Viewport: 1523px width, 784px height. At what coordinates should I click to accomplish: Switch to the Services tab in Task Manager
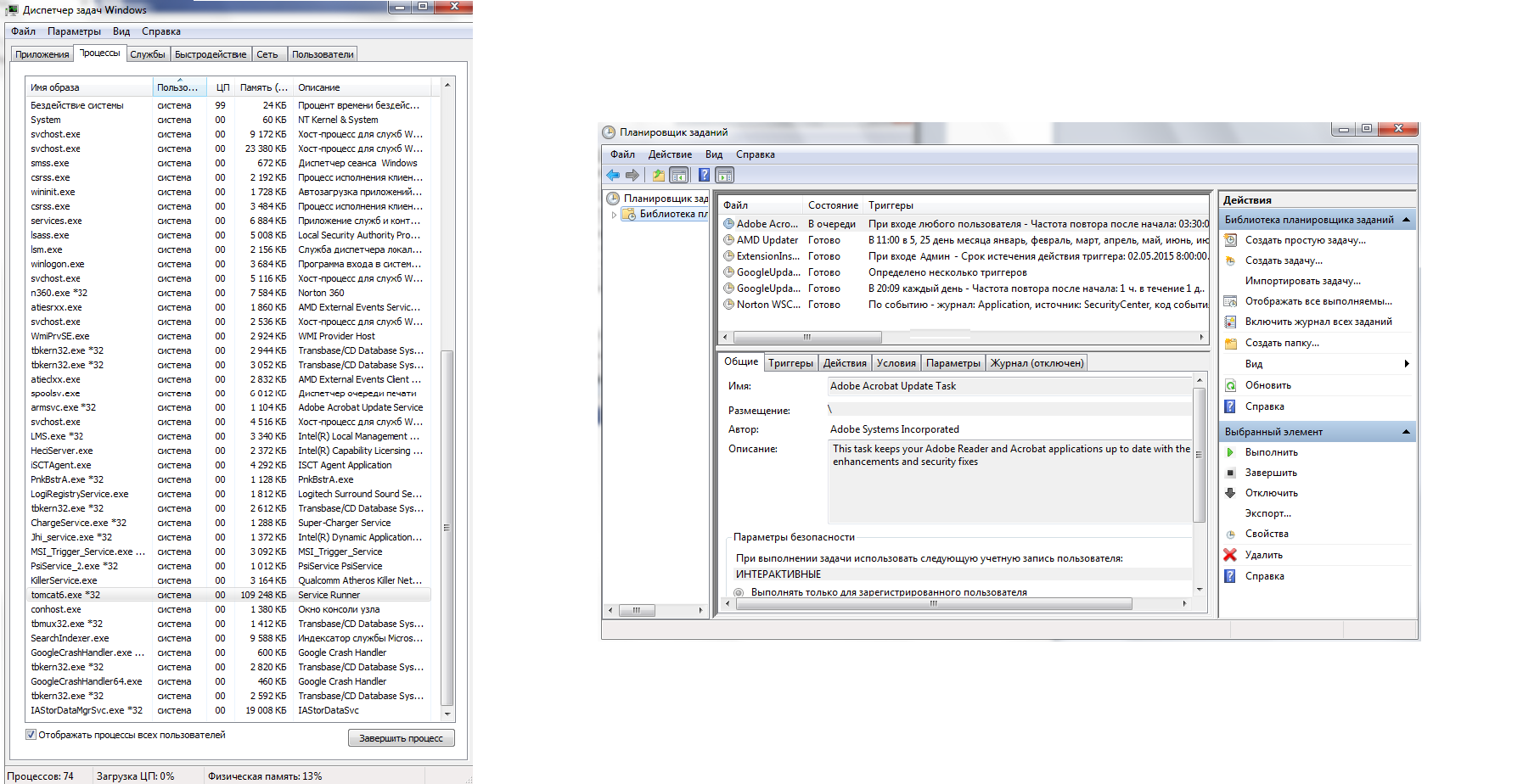click(x=148, y=54)
